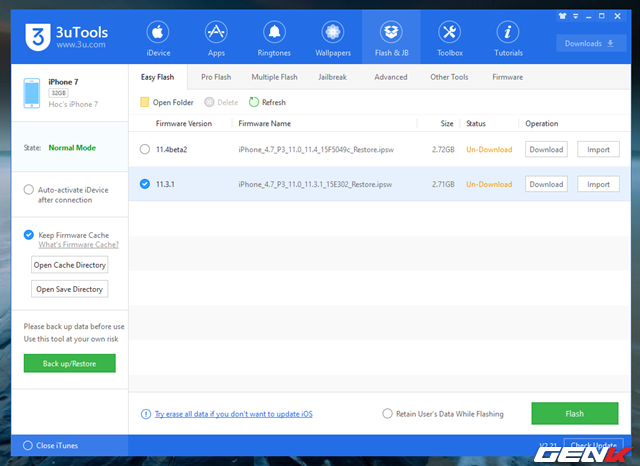Switch to the Easy Flash tab
Viewport: 640px width, 466px height.
(x=158, y=77)
